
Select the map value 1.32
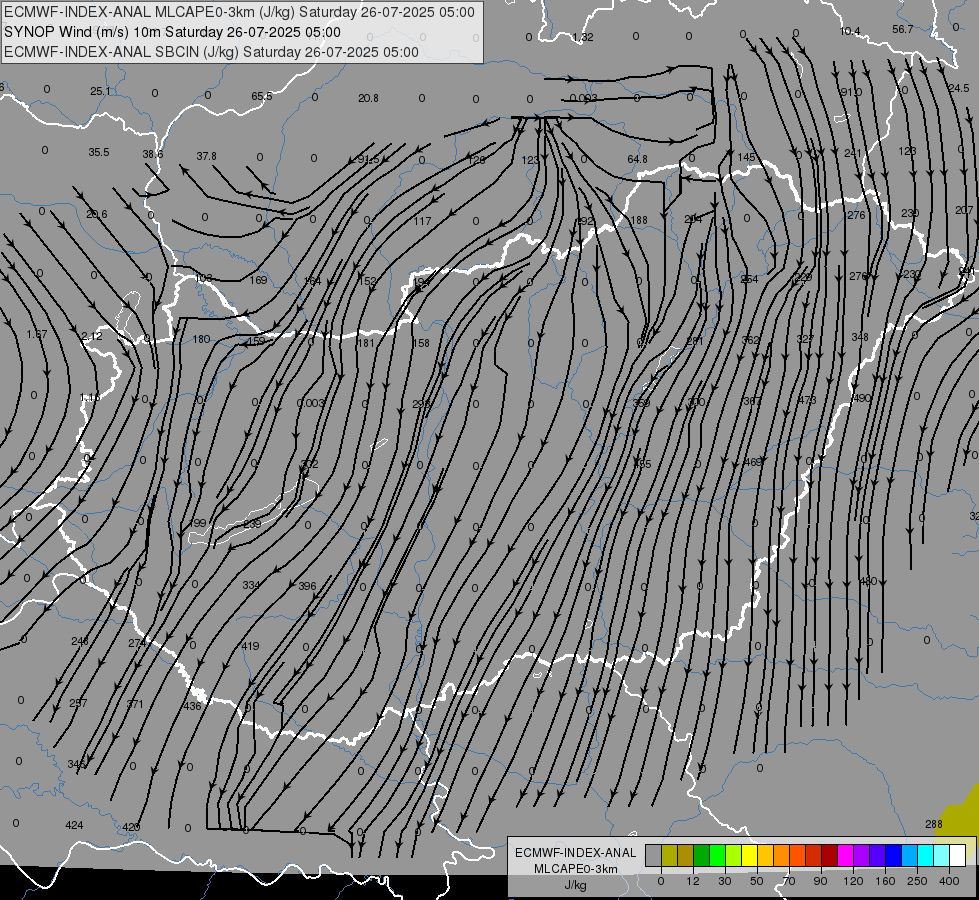tap(583, 37)
